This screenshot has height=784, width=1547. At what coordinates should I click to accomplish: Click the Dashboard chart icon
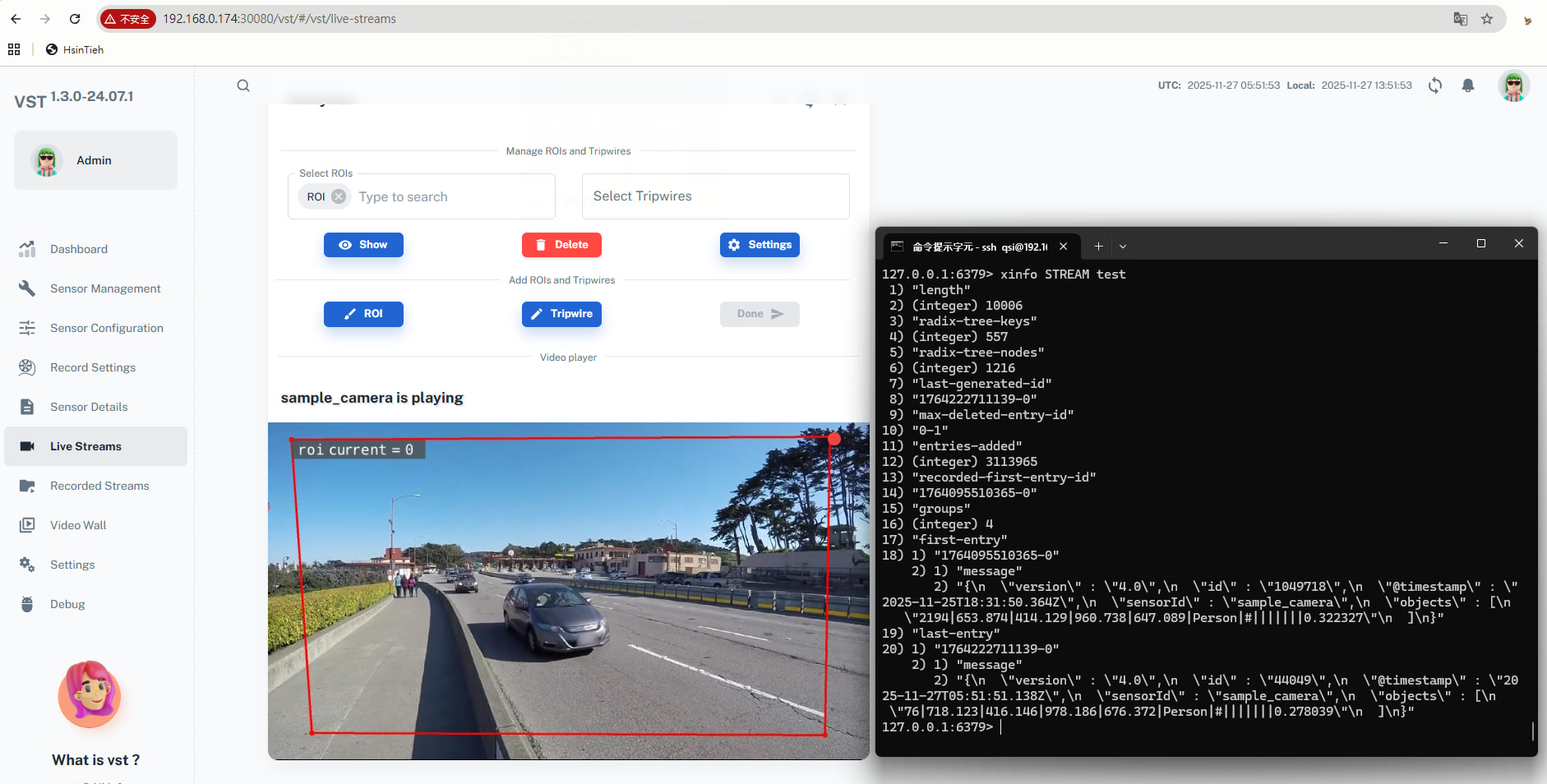point(27,249)
